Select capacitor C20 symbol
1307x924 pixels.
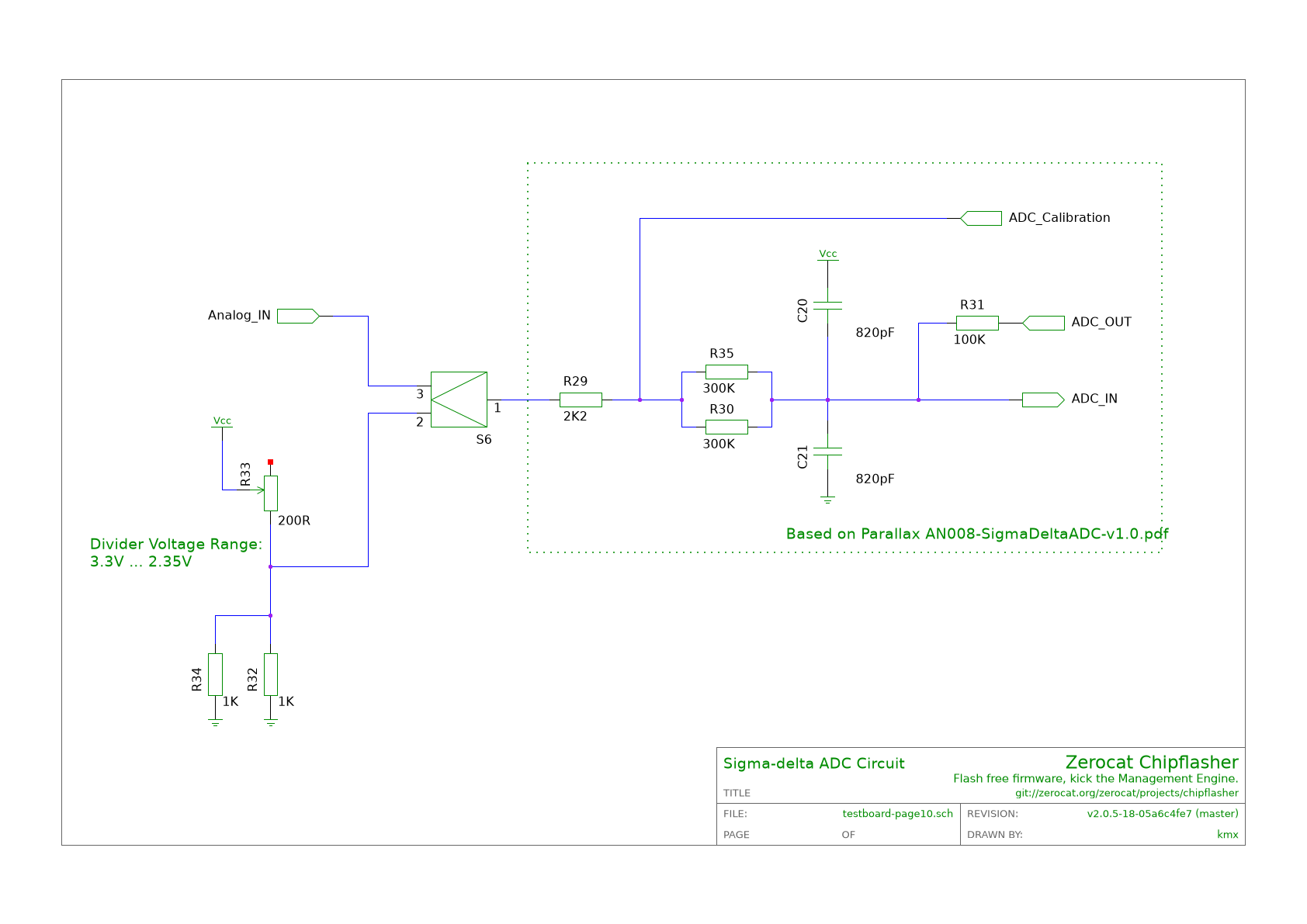pyautogui.click(x=827, y=305)
